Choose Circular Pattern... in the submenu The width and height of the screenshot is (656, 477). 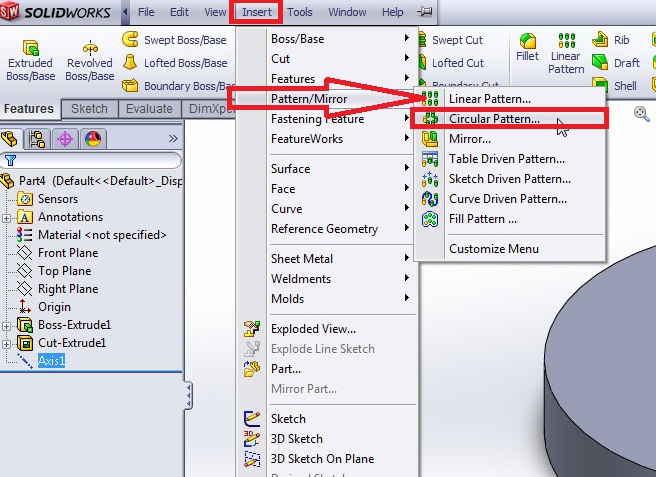[509, 119]
